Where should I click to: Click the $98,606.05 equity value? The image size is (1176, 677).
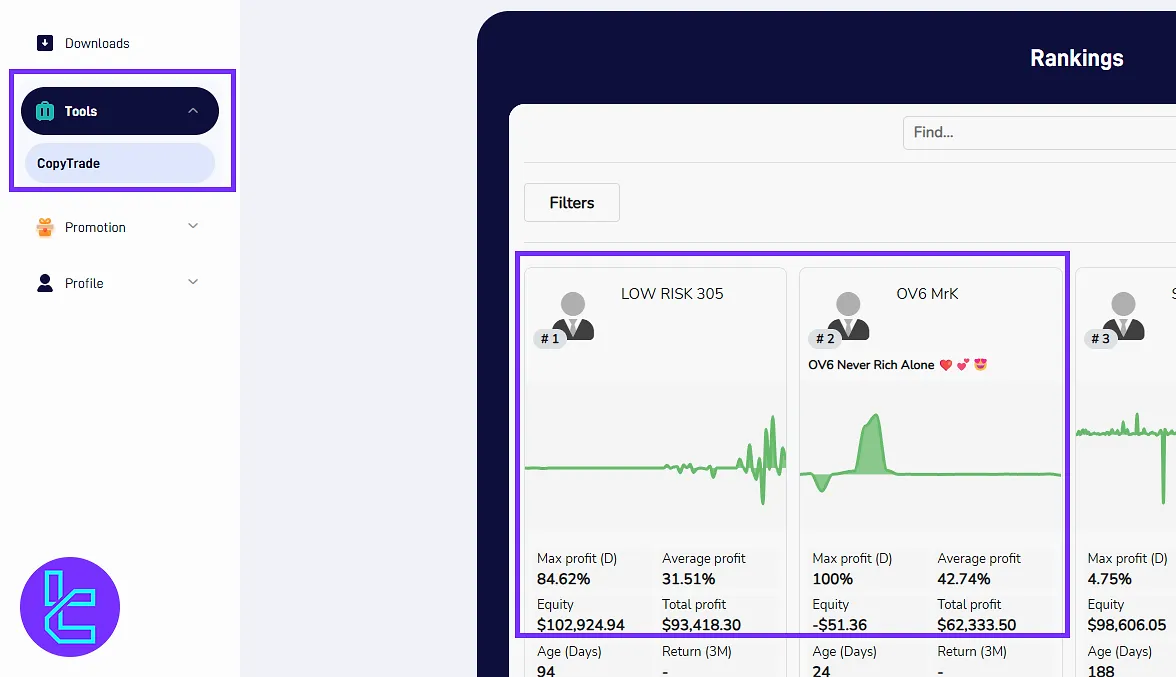[1126, 625]
